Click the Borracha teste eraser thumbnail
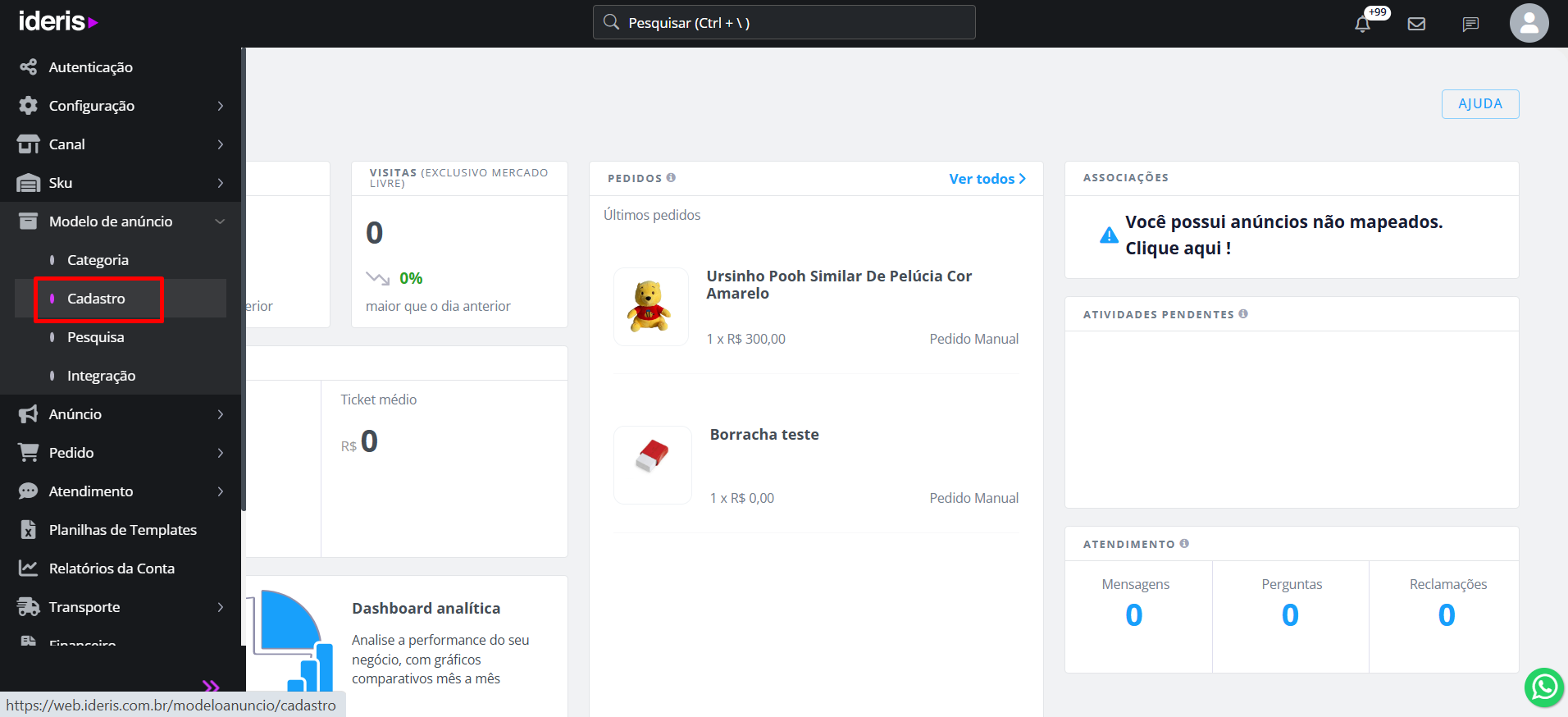This screenshot has height=717, width=1568. click(652, 465)
